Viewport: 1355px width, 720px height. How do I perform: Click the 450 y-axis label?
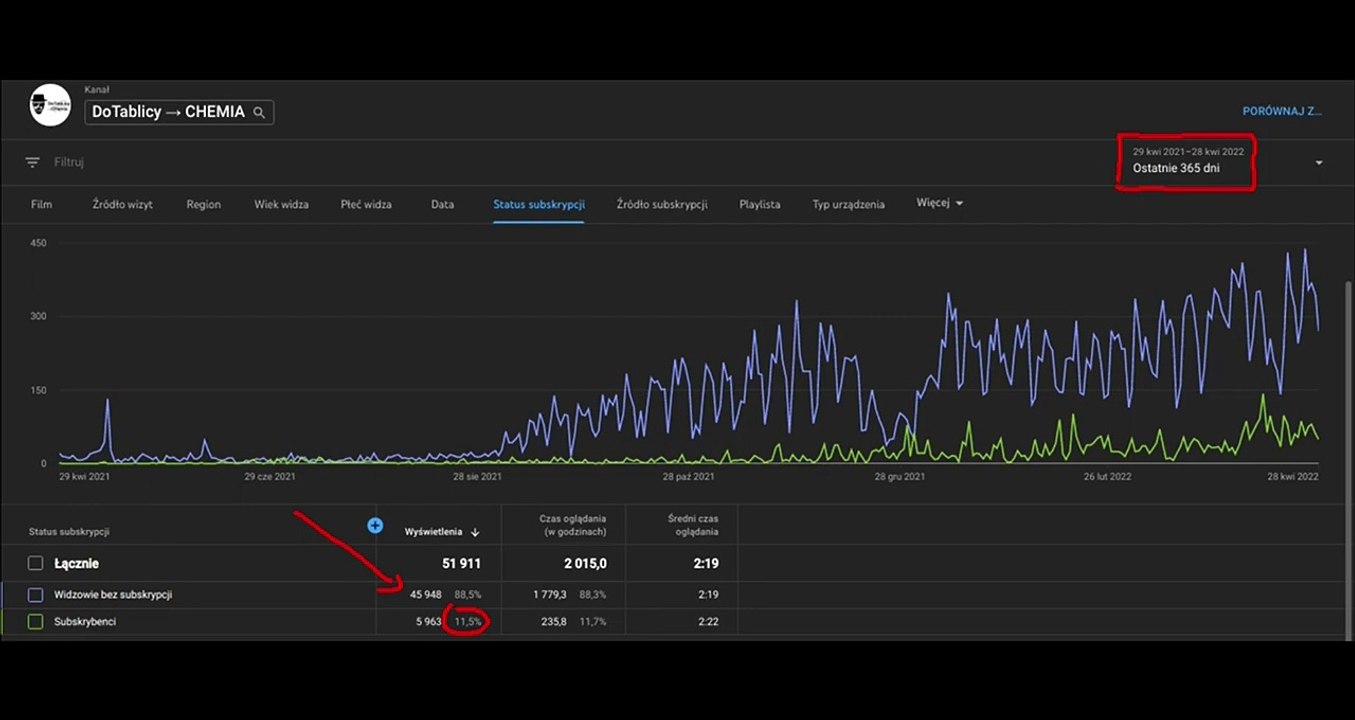[x=37, y=243]
